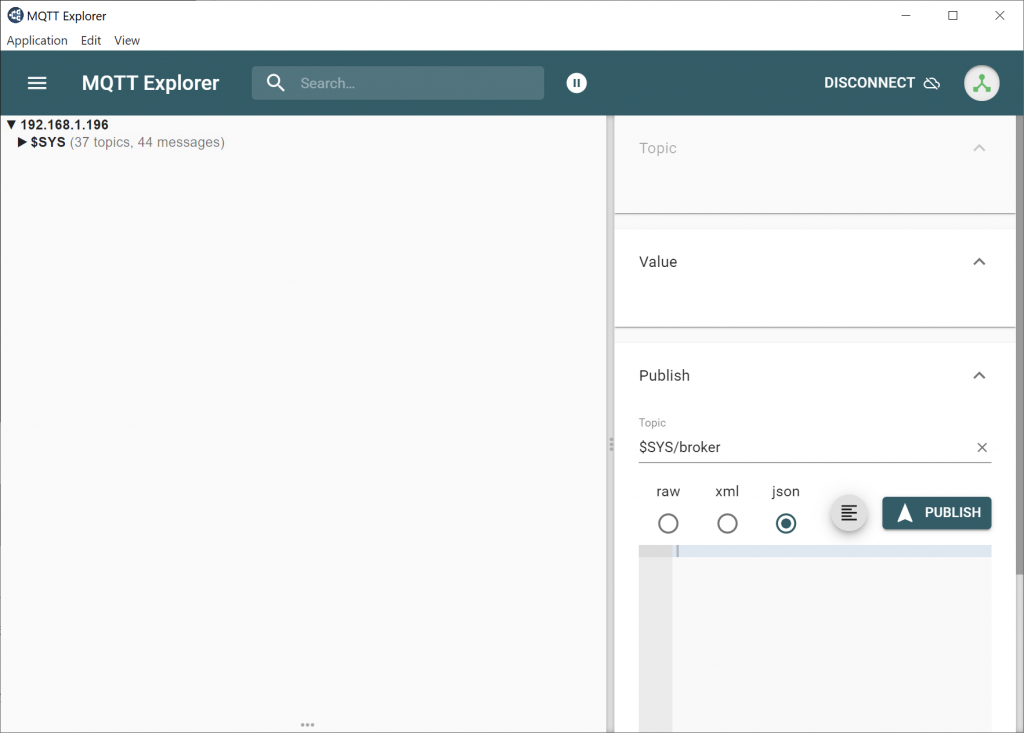Select the 192.168.1.196 broker label
Screen dimensions: 1024x733
tap(64, 124)
